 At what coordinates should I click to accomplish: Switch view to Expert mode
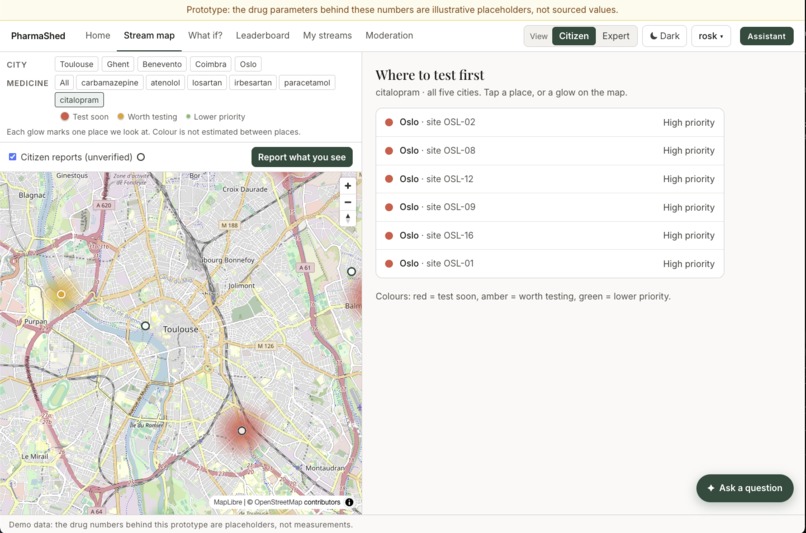coord(616,36)
